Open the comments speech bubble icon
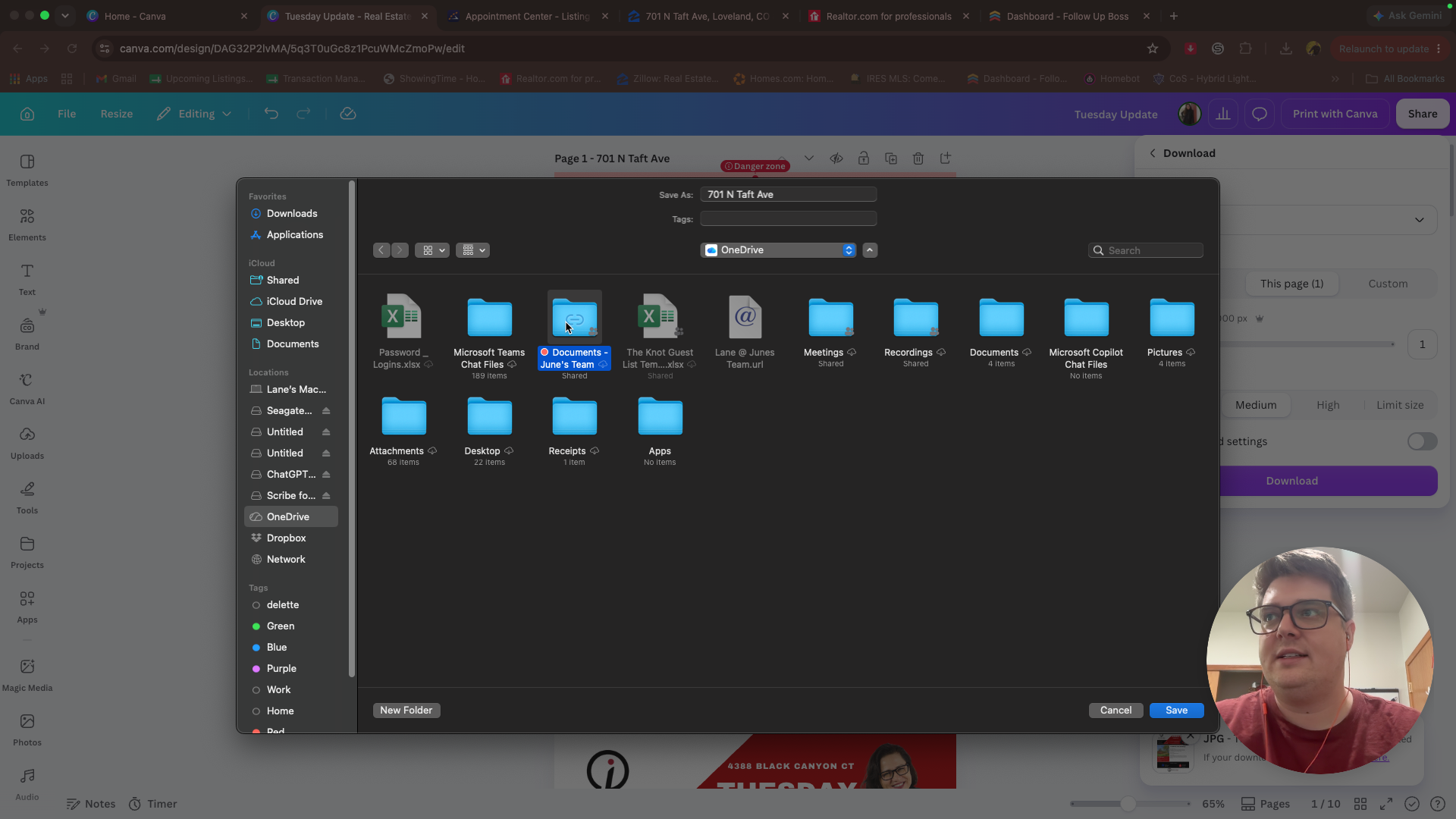This screenshot has height=819, width=1456. tap(1260, 114)
